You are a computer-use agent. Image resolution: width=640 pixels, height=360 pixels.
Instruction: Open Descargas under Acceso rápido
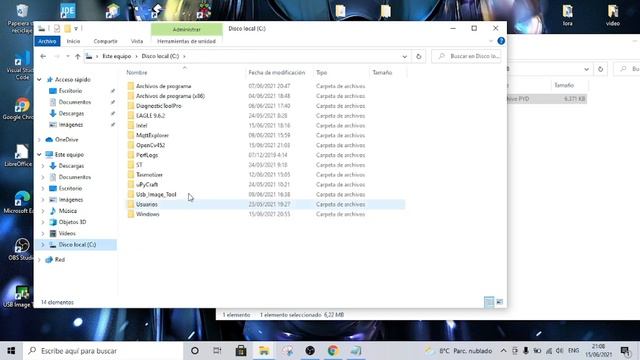(x=71, y=113)
